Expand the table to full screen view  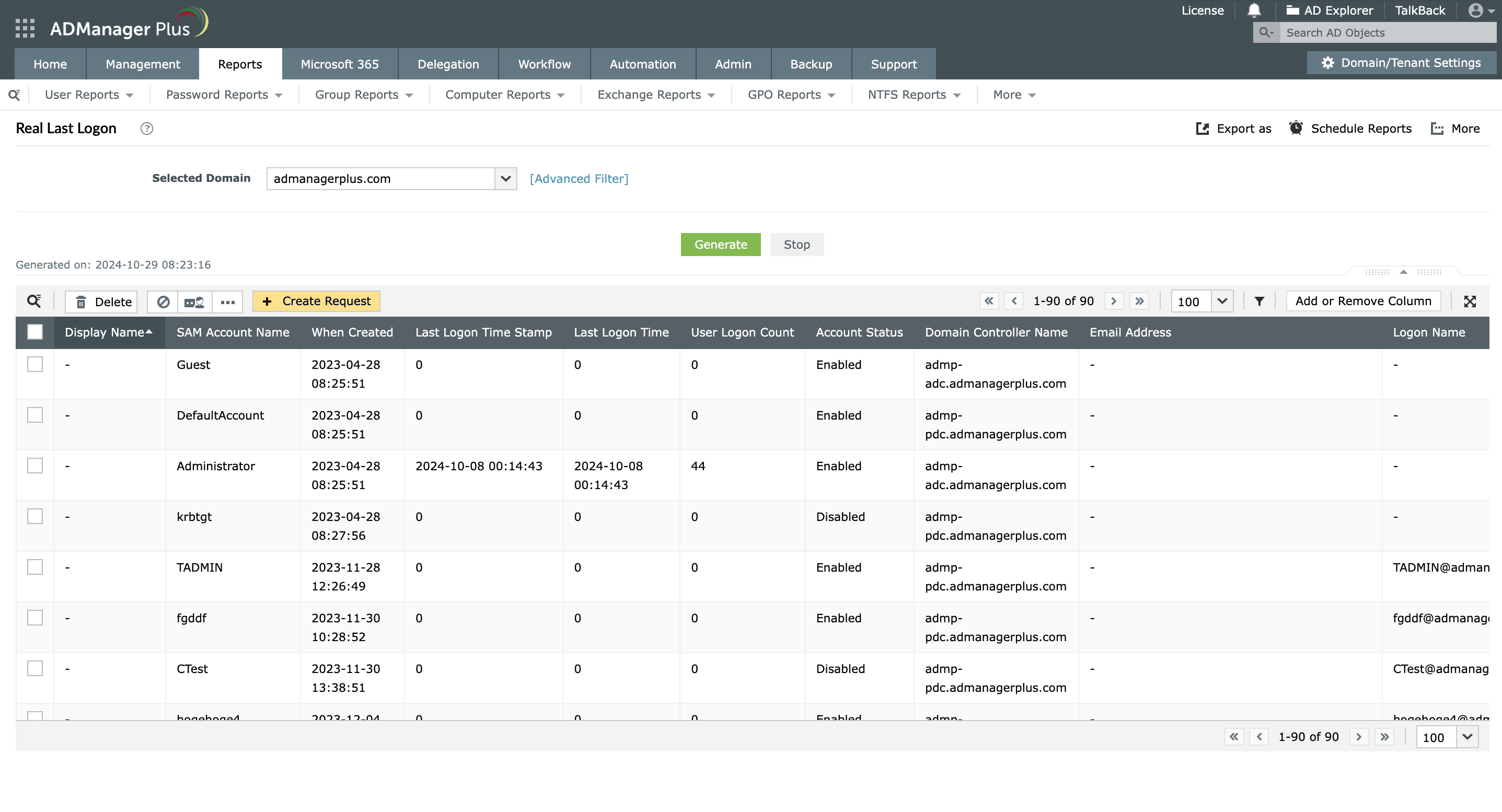(x=1471, y=301)
